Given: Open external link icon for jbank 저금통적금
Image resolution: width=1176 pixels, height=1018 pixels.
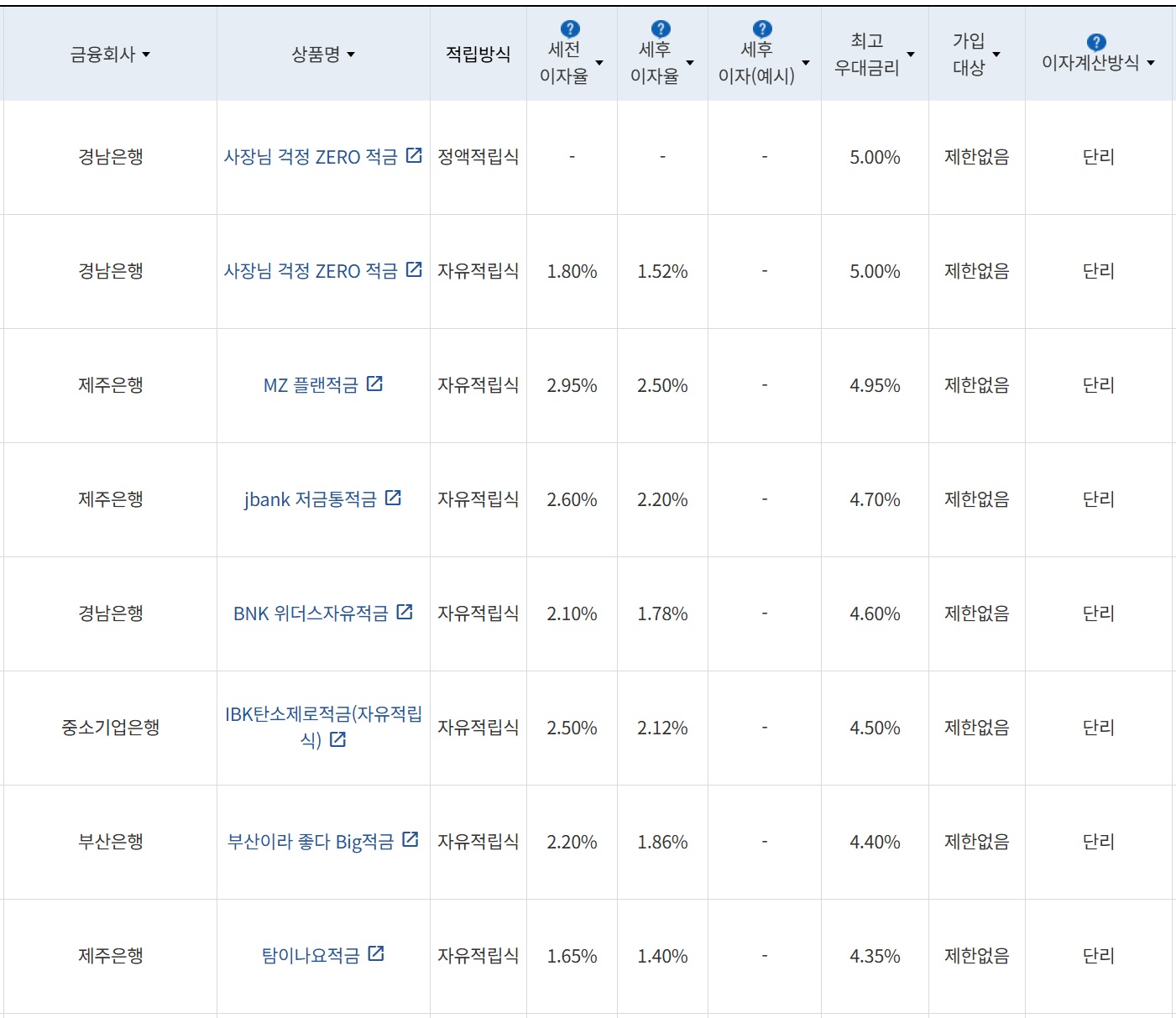Looking at the screenshot, I should click(x=394, y=497).
